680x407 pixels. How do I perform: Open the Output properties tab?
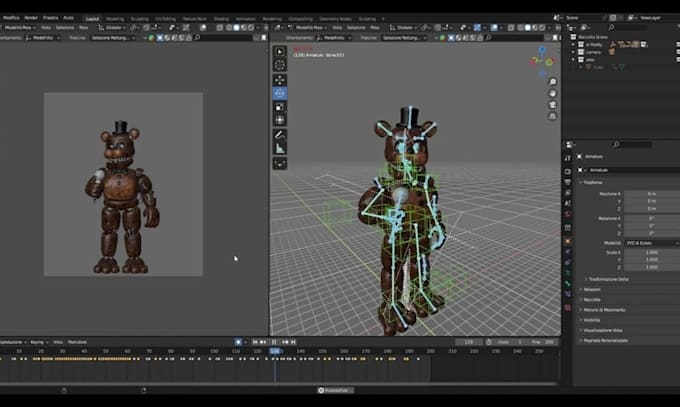[x=568, y=182]
